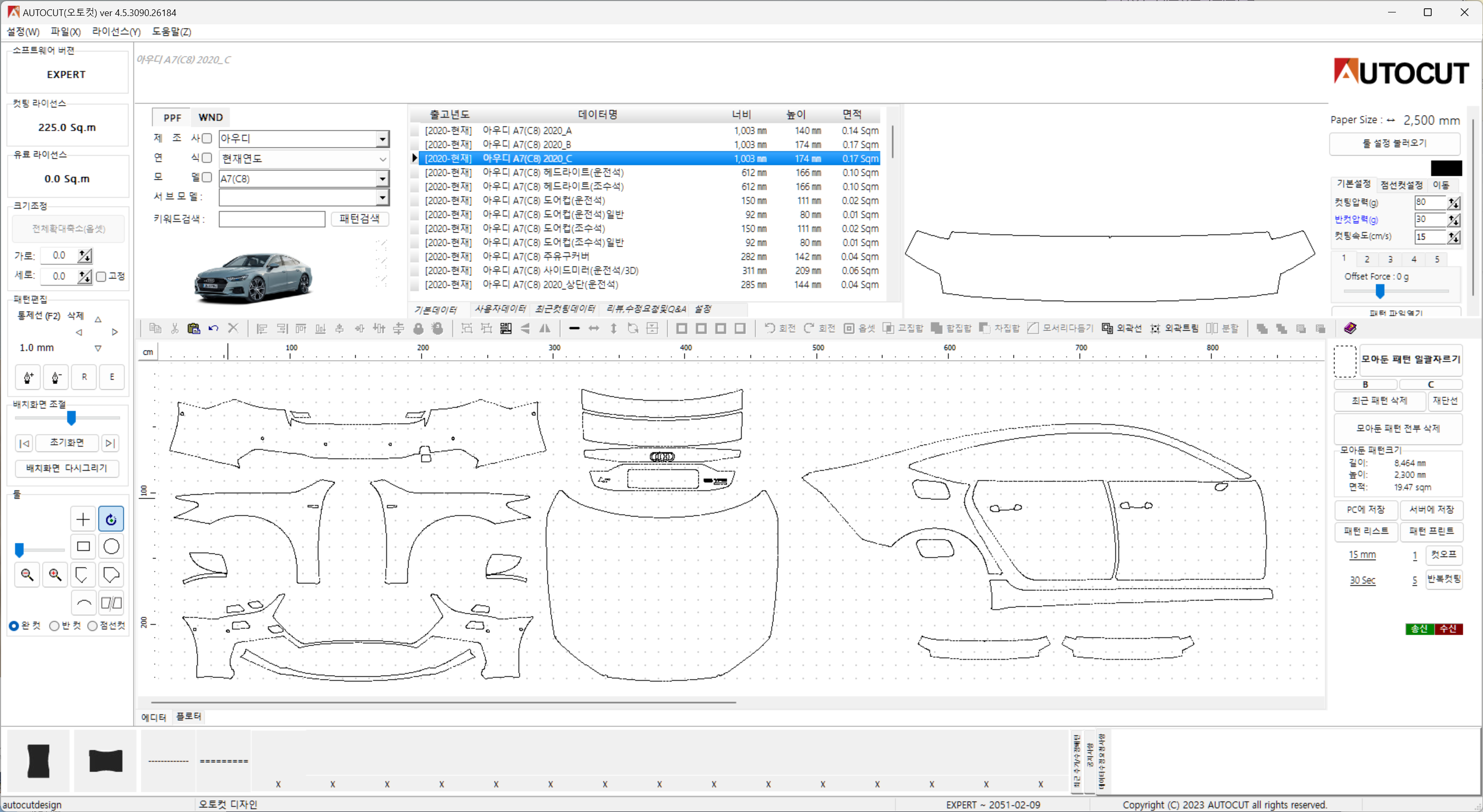The height and width of the screenshot is (812, 1483).
Task: Select the 점선컷 radio button
Action: (93, 625)
